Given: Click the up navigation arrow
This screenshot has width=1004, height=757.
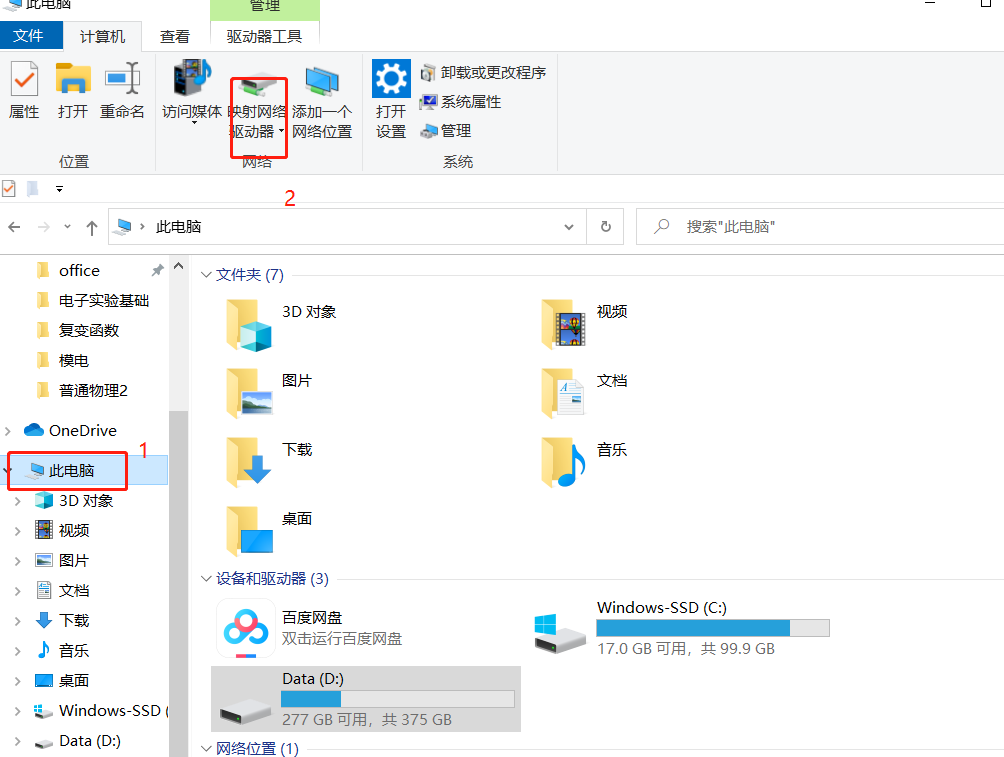Looking at the screenshot, I should pyautogui.click(x=90, y=226).
